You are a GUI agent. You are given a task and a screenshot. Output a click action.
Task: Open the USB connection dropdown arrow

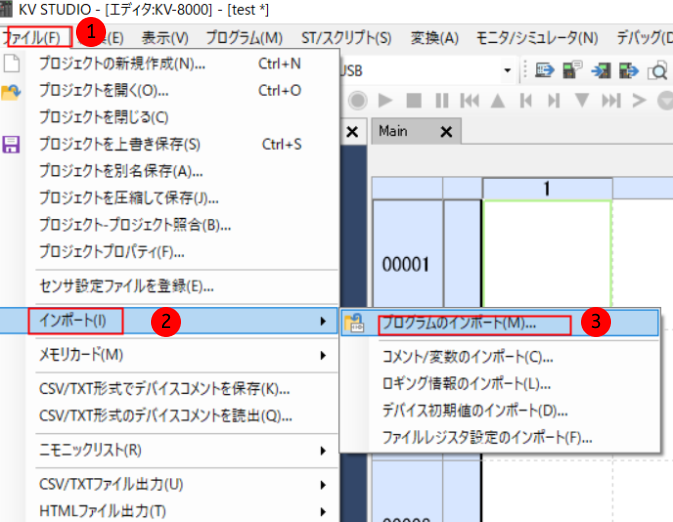(x=507, y=70)
